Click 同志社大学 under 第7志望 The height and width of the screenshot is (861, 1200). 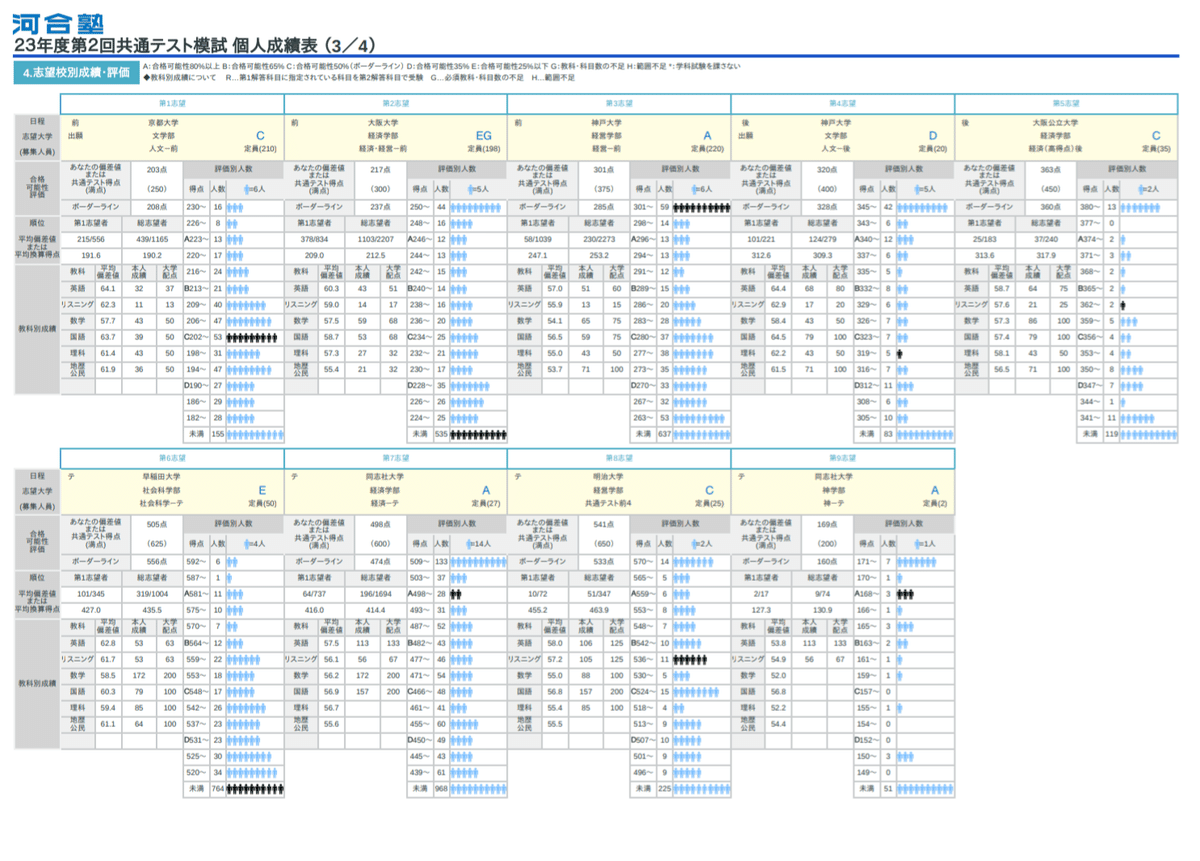click(386, 477)
